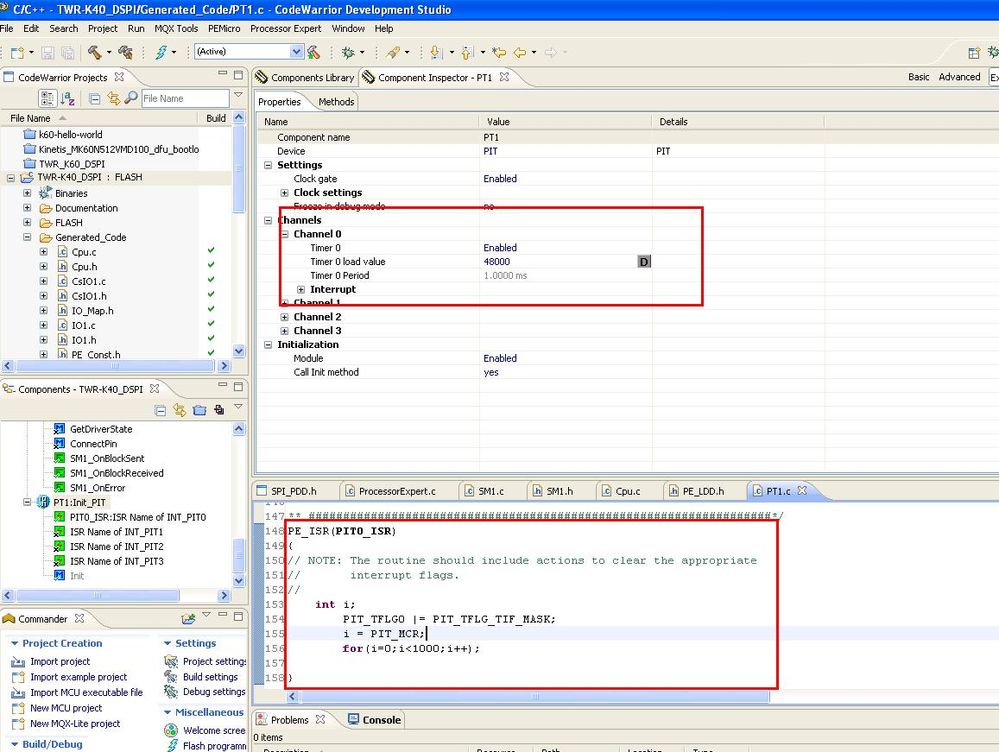
Task: Click the Next Annotation arrow icon
Action: tap(436, 52)
